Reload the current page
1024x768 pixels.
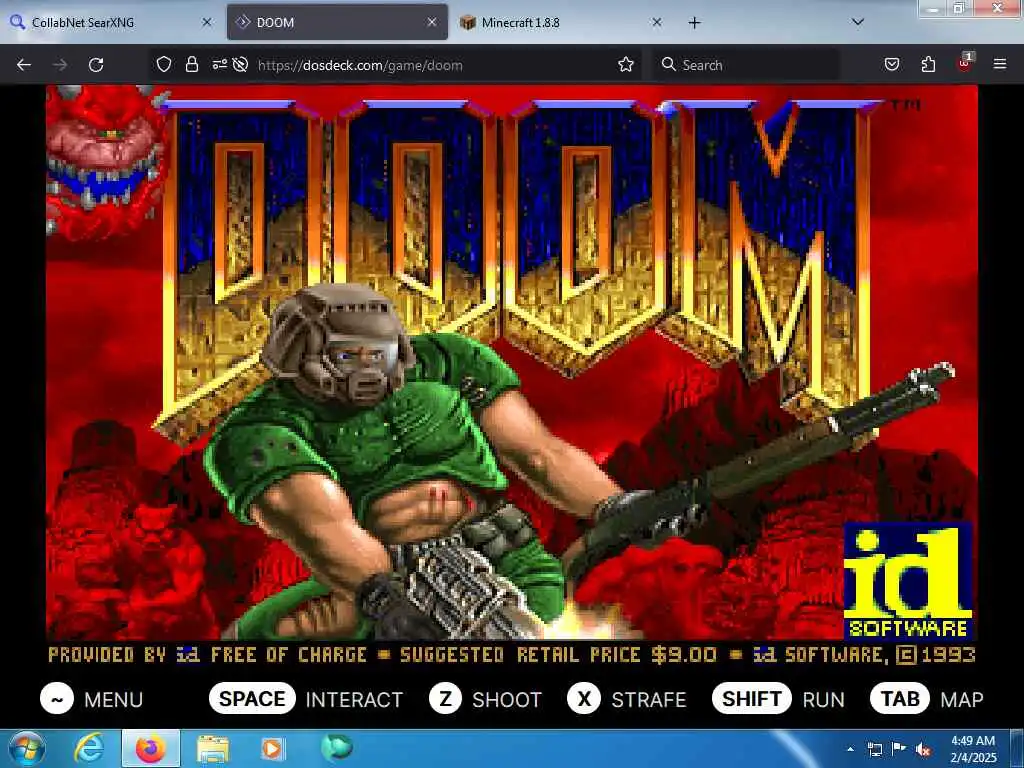96,65
